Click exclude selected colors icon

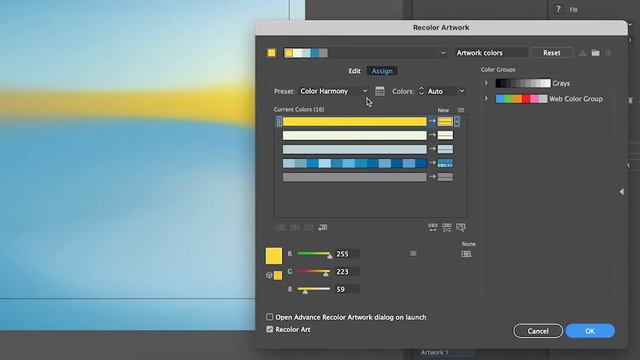click(309, 227)
